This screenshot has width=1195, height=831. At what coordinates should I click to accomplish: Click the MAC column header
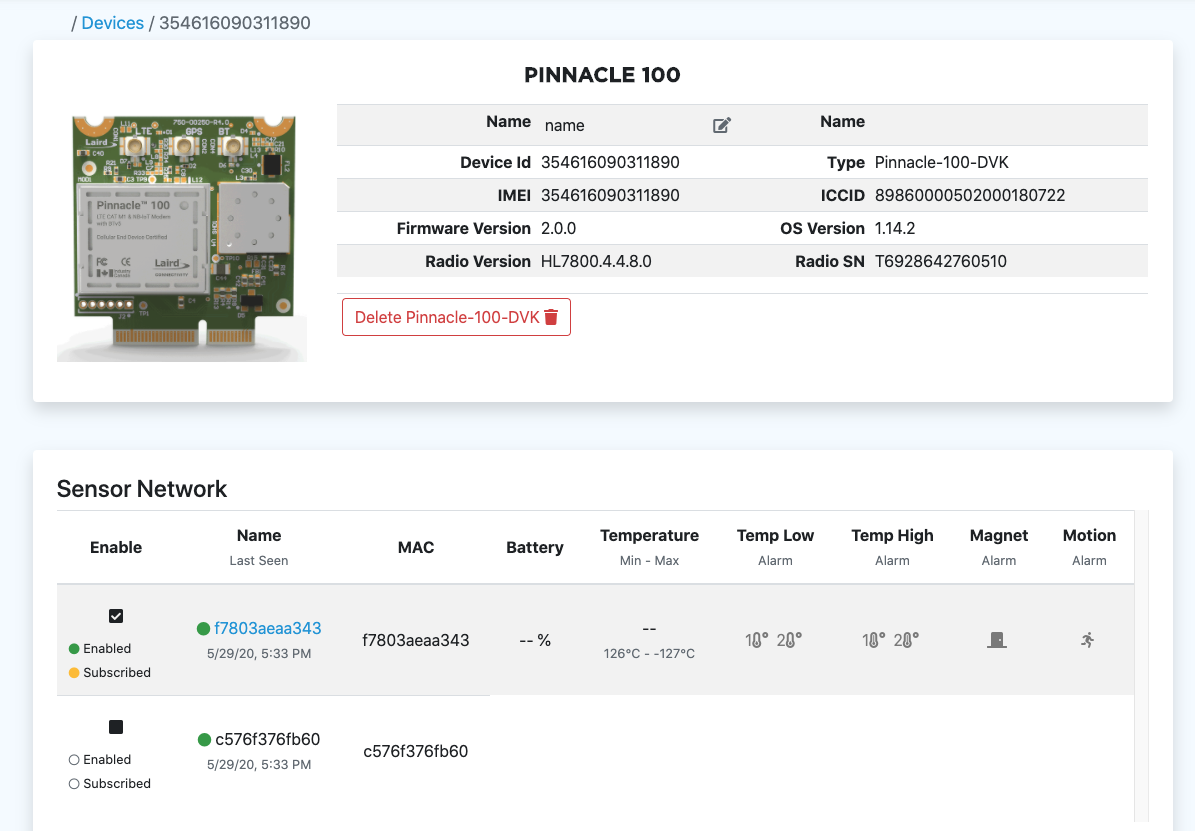click(416, 547)
